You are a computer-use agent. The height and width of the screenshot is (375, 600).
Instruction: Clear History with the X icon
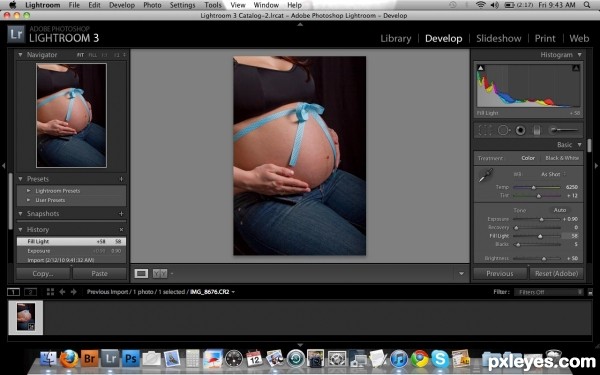(x=121, y=230)
